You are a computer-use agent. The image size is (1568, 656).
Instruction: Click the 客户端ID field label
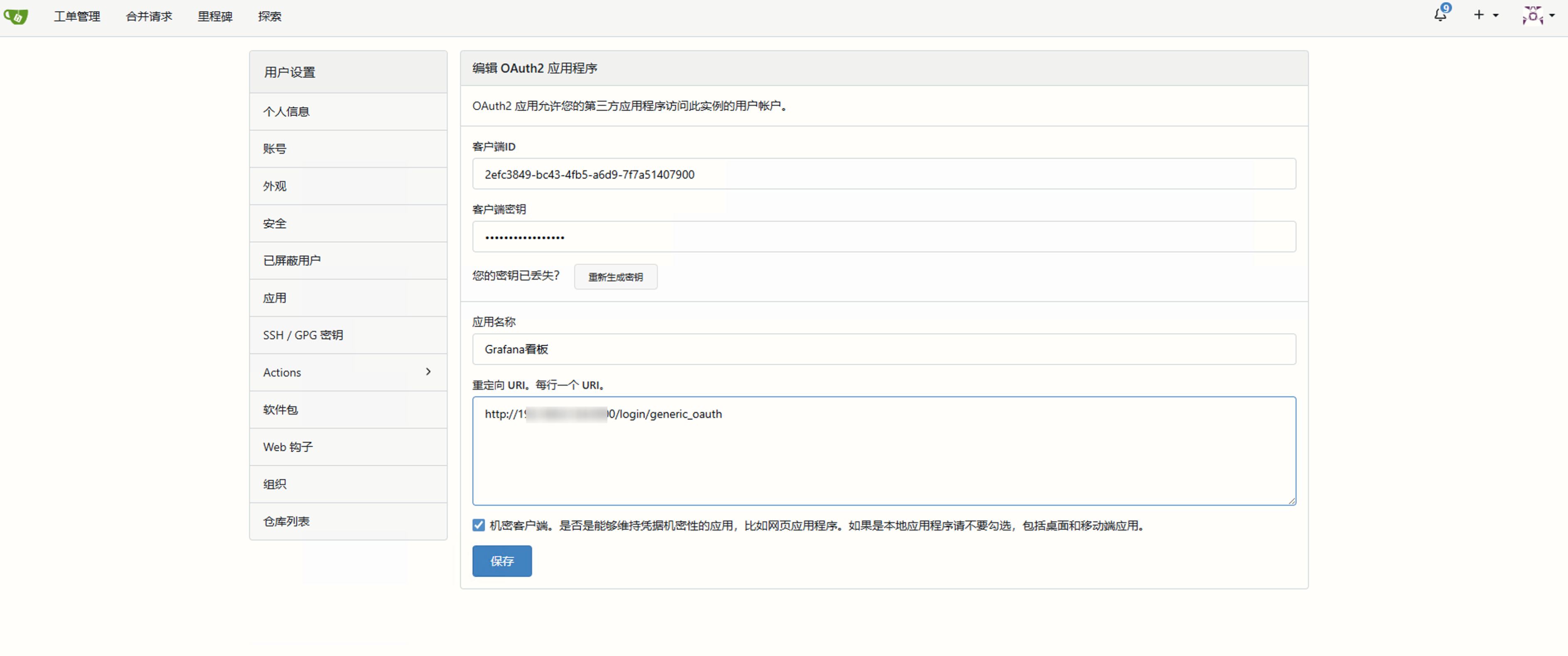[494, 146]
